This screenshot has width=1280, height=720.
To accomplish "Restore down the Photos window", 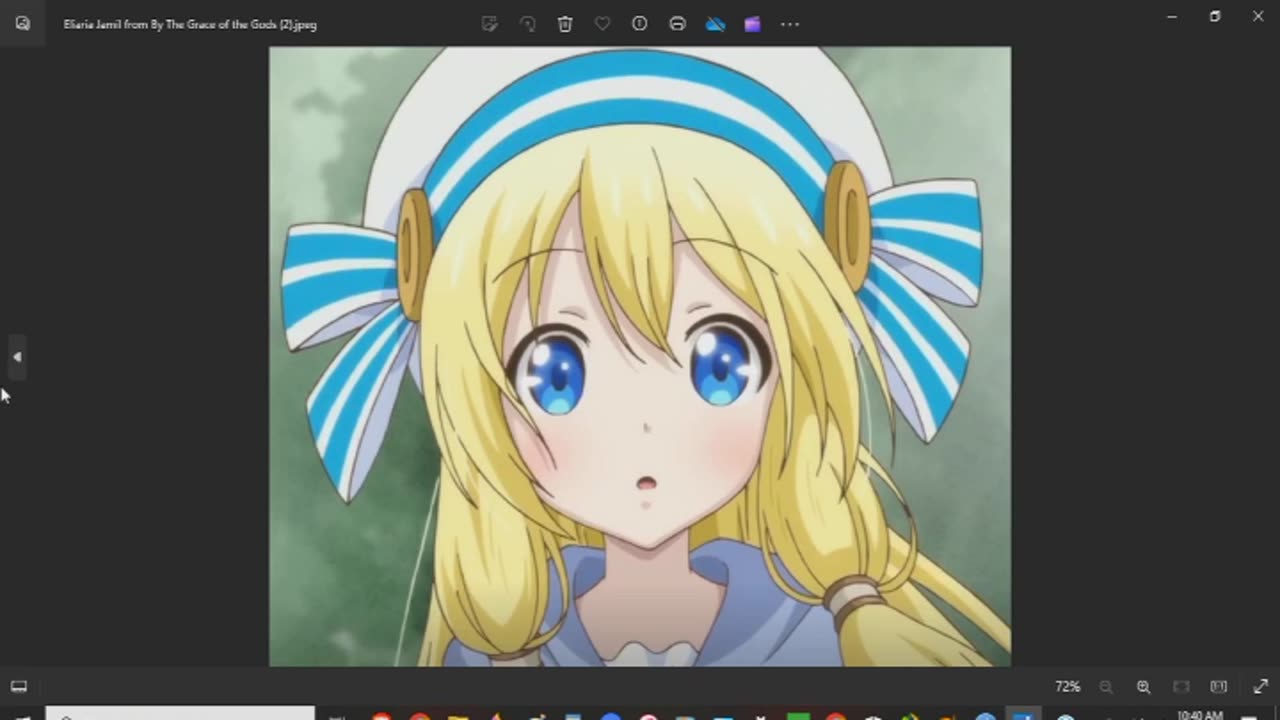I will click(x=1215, y=16).
